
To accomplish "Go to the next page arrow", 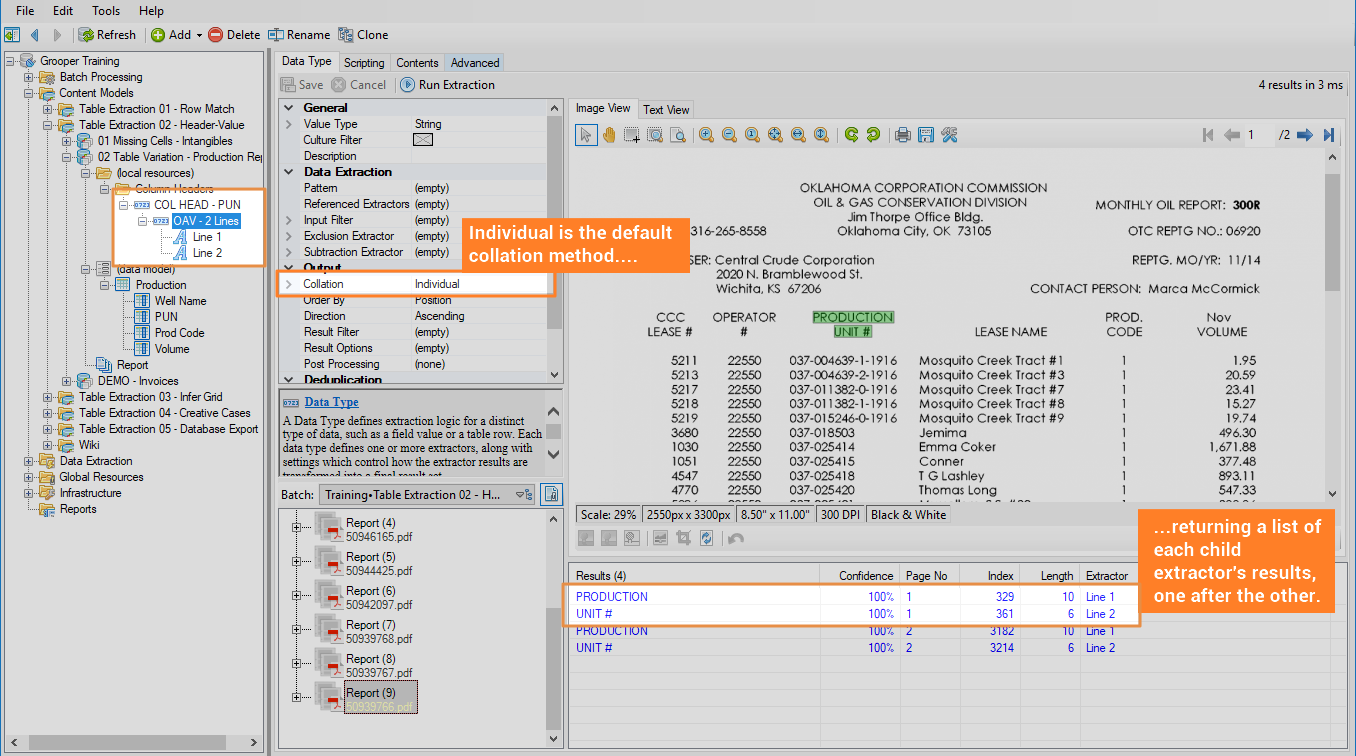I will (x=1304, y=135).
